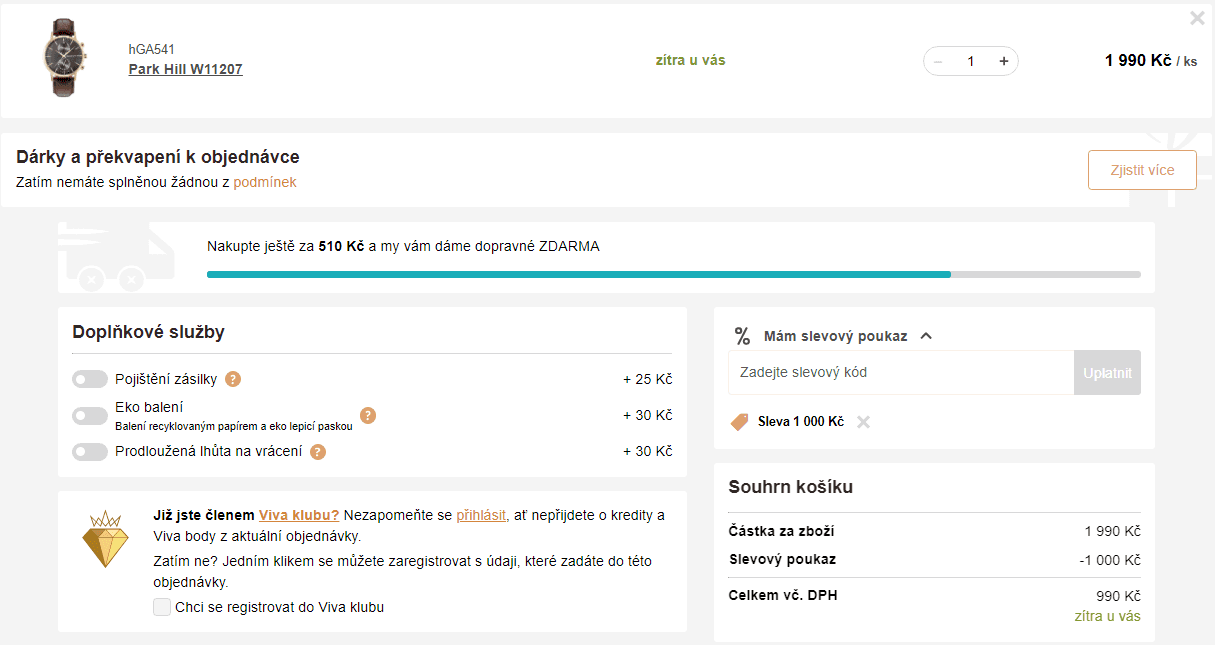Collapse the Mám slevový poukaz section
This screenshot has width=1215, height=645.
(x=926, y=336)
